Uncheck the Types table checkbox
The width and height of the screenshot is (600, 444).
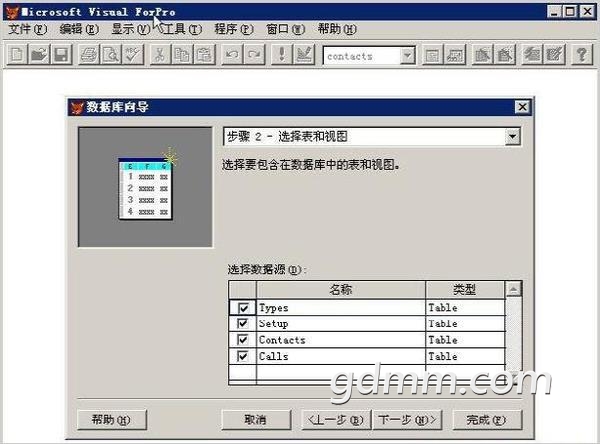(242, 308)
